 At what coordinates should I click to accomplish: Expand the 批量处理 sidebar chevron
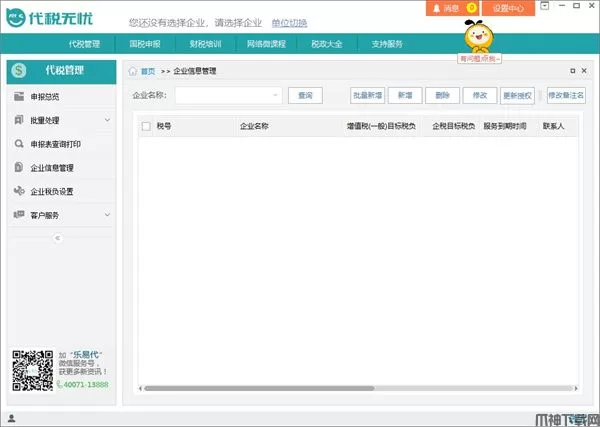click(x=108, y=120)
